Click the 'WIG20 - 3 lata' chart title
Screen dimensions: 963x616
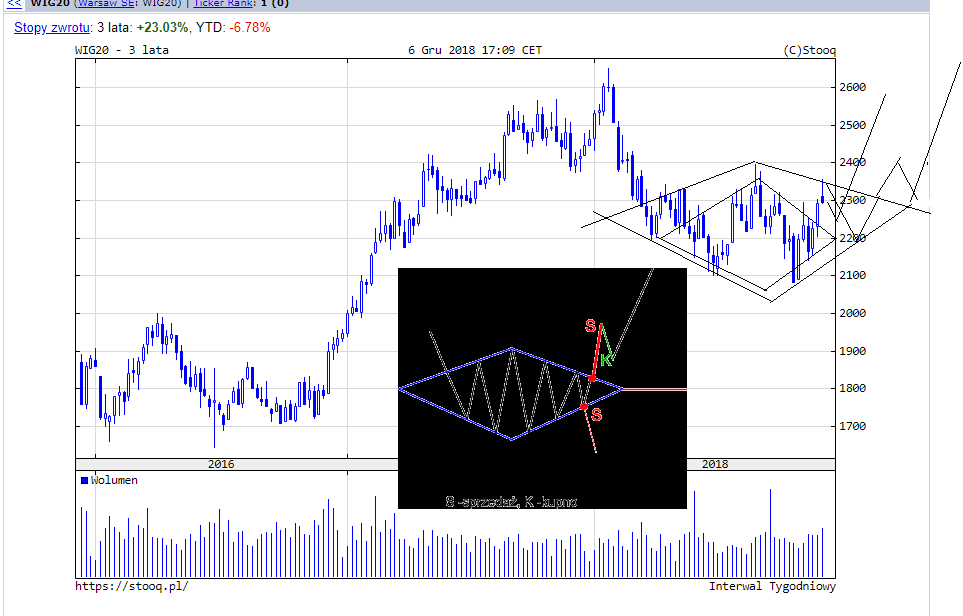122,50
